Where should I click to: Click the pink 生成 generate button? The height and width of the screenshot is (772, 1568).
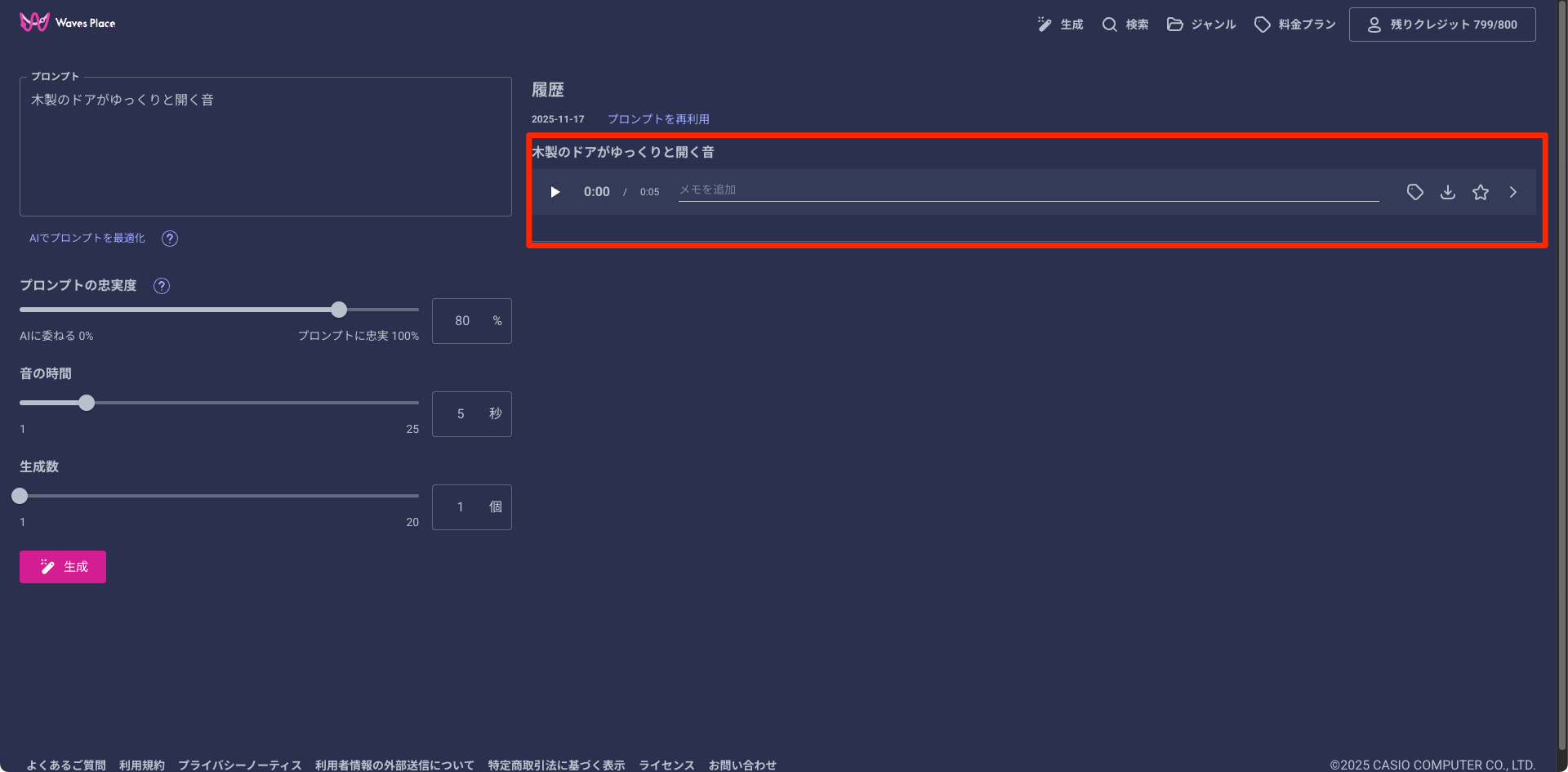point(63,567)
